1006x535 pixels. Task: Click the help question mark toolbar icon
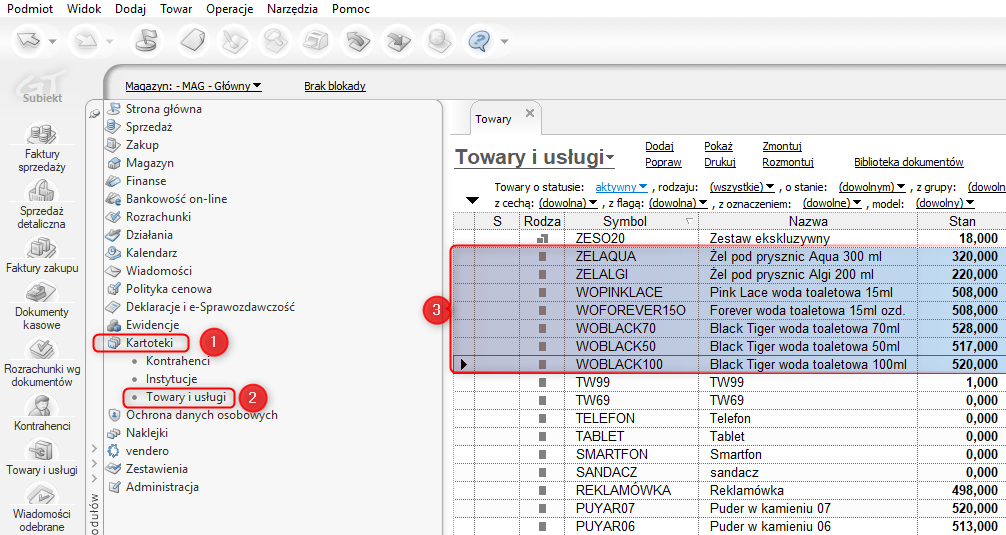pyautogui.click(x=482, y=41)
